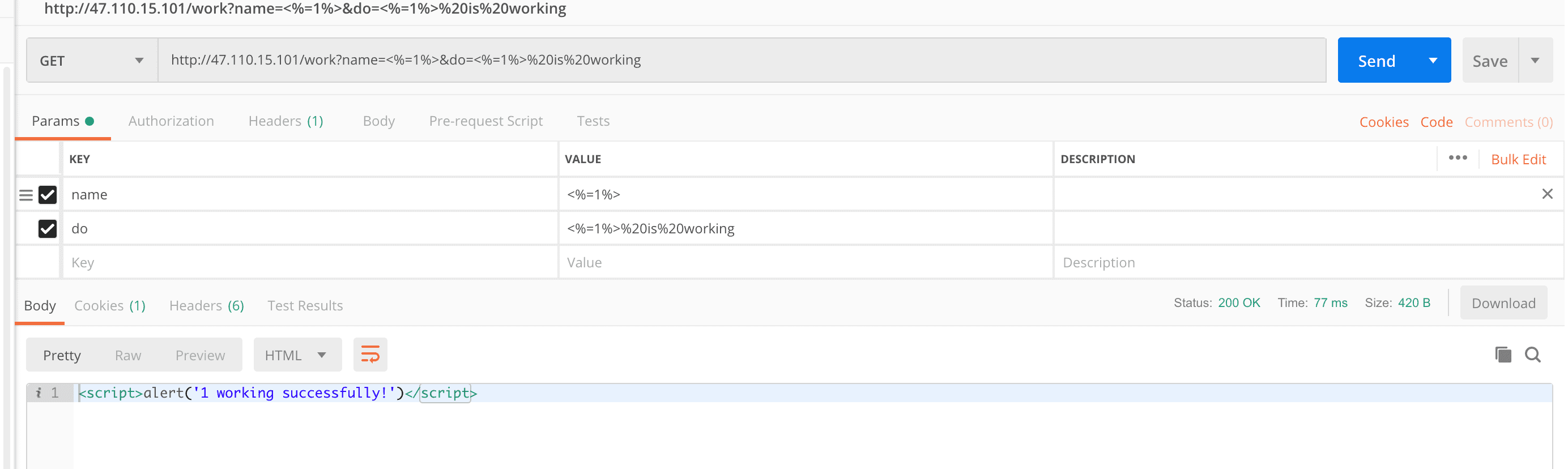Click the info icon beside line 1

click(39, 393)
